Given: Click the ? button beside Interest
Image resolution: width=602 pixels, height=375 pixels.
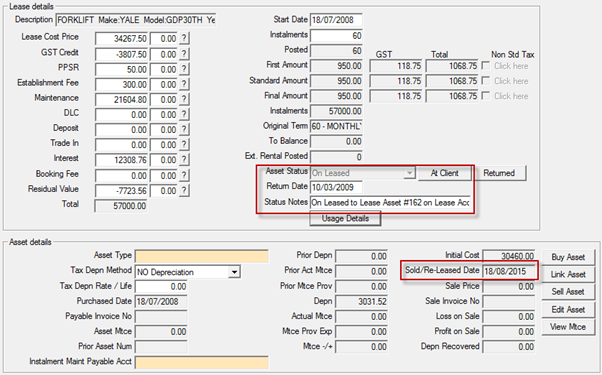Looking at the screenshot, I should (x=185, y=160).
